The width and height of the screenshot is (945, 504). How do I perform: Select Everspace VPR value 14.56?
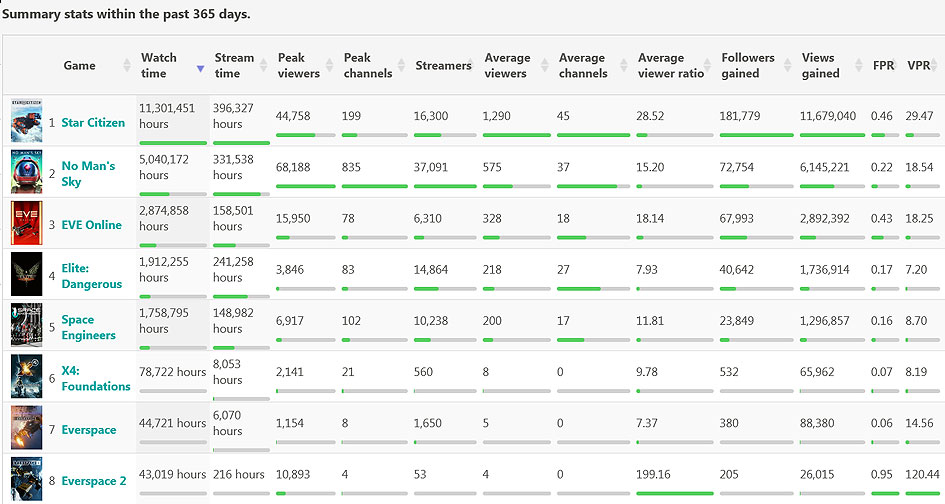pos(919,423)
